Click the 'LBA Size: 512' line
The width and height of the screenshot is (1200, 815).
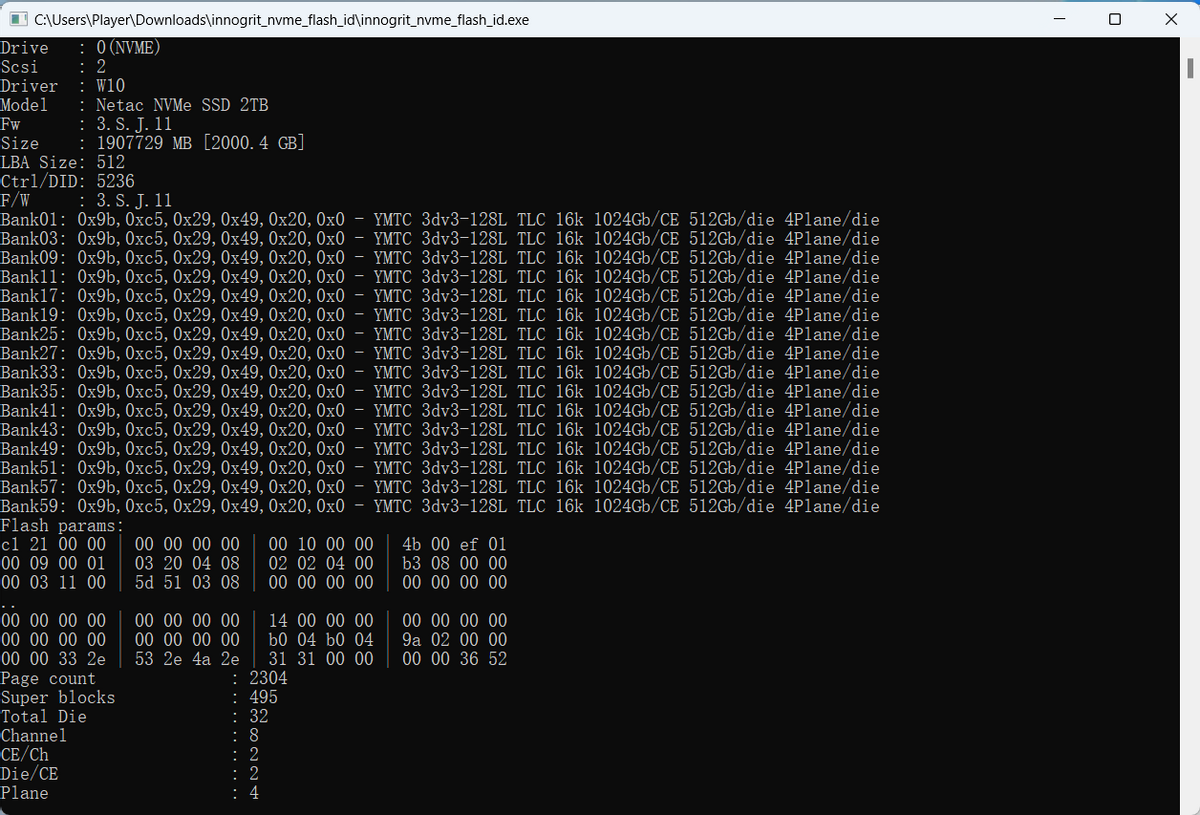(x=62, y=162)
